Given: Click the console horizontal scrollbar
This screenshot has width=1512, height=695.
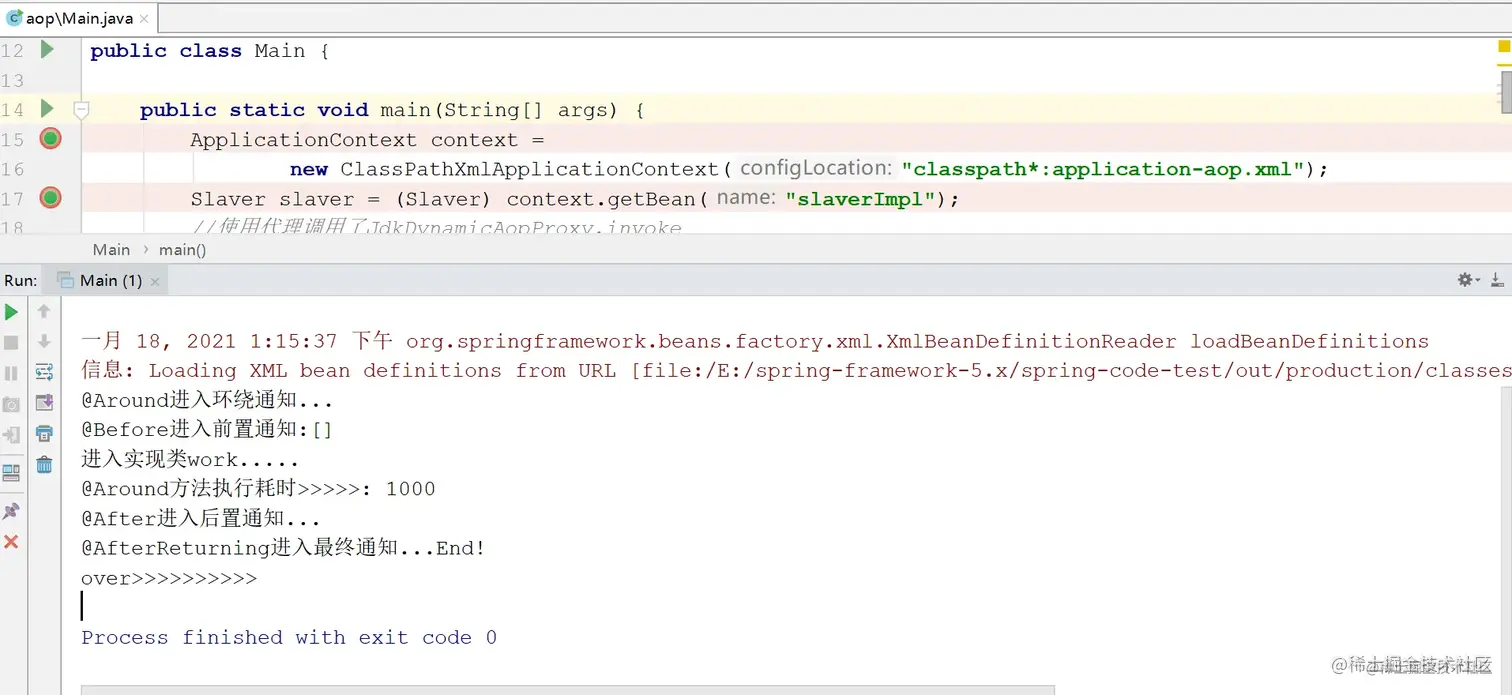Looking at the screenshot, I should click(x=567, y=690).
